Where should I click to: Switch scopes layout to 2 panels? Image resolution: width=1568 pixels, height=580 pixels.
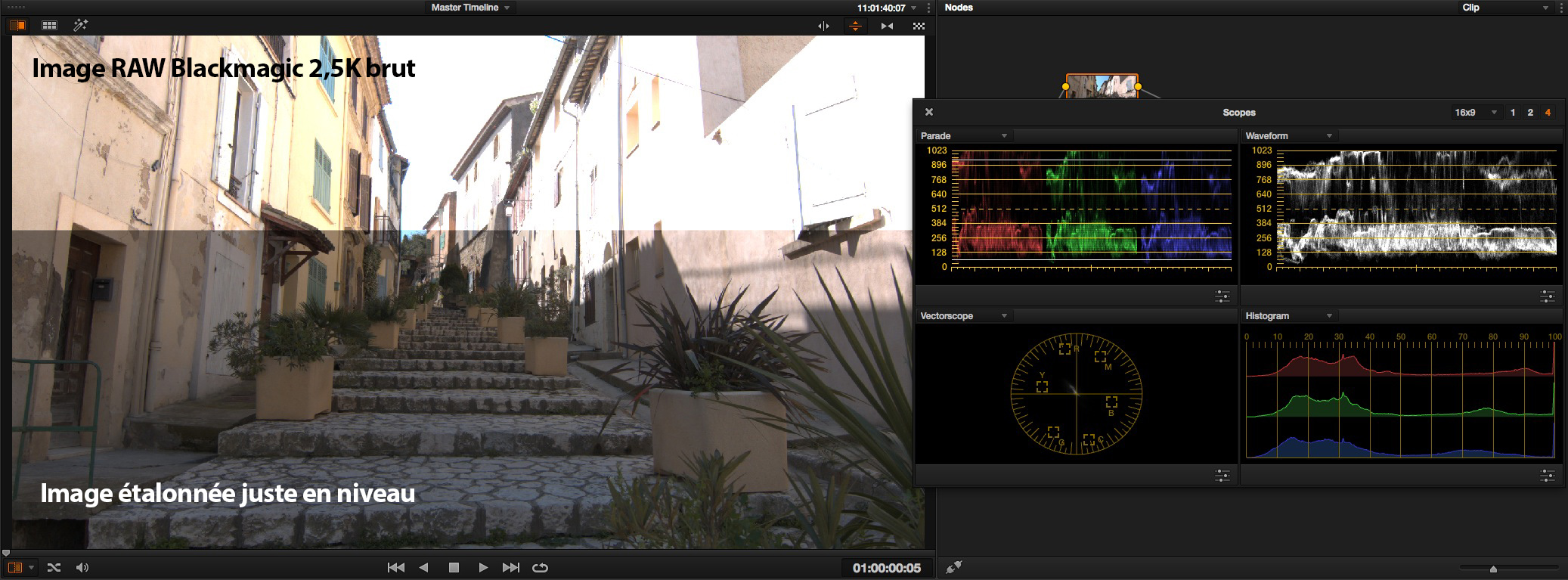click(1530, 113)
